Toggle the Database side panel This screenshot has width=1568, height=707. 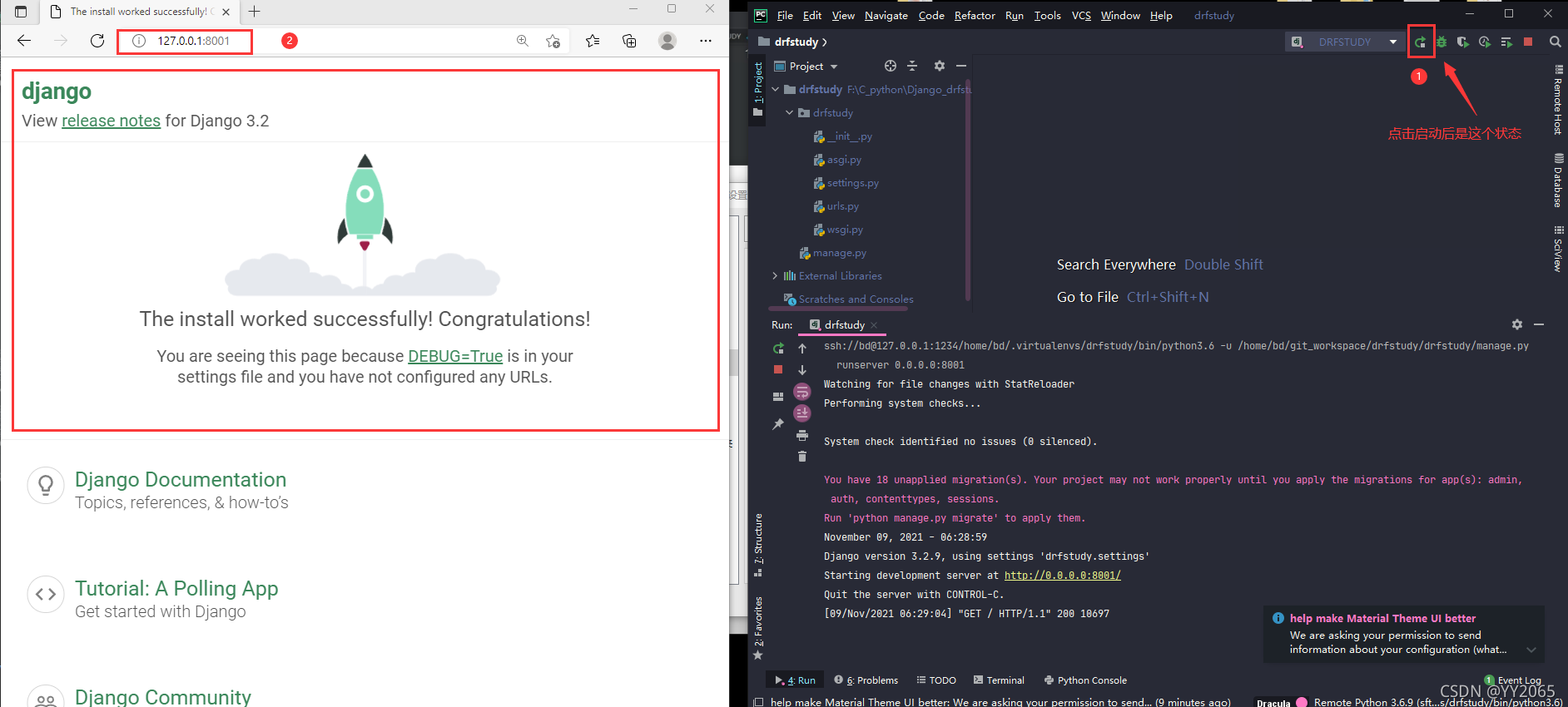[1558, 180]
